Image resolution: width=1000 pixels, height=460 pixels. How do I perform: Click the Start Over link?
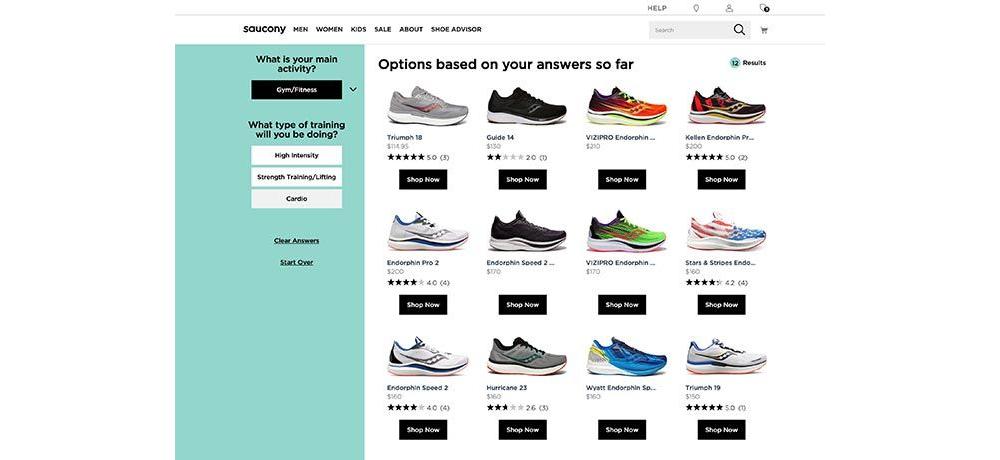(297, 262)
